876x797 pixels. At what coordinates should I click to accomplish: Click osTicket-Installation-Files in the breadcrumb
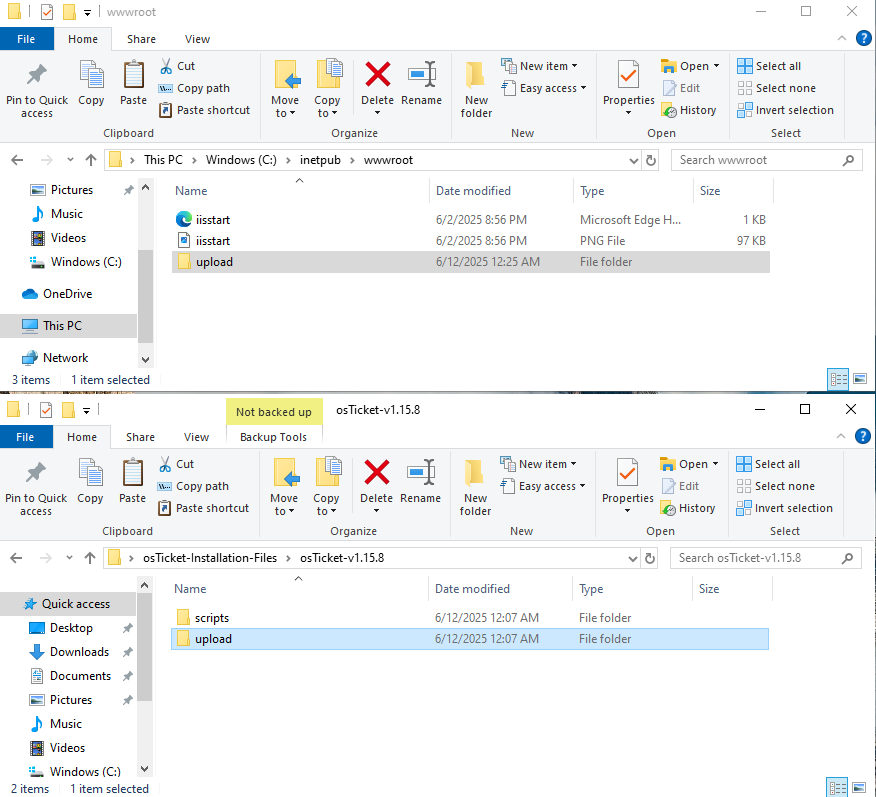point(210,558)
